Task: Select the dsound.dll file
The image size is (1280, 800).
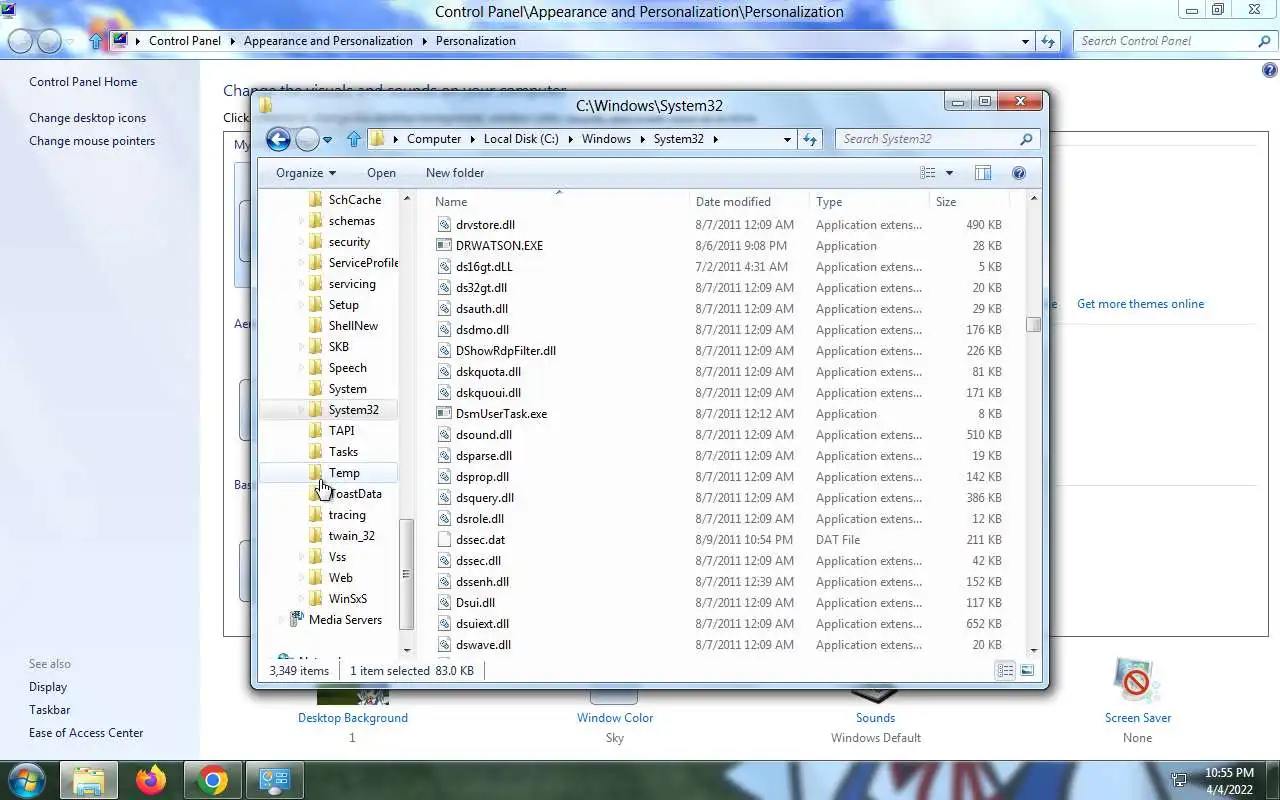Action: coord(484,435)
